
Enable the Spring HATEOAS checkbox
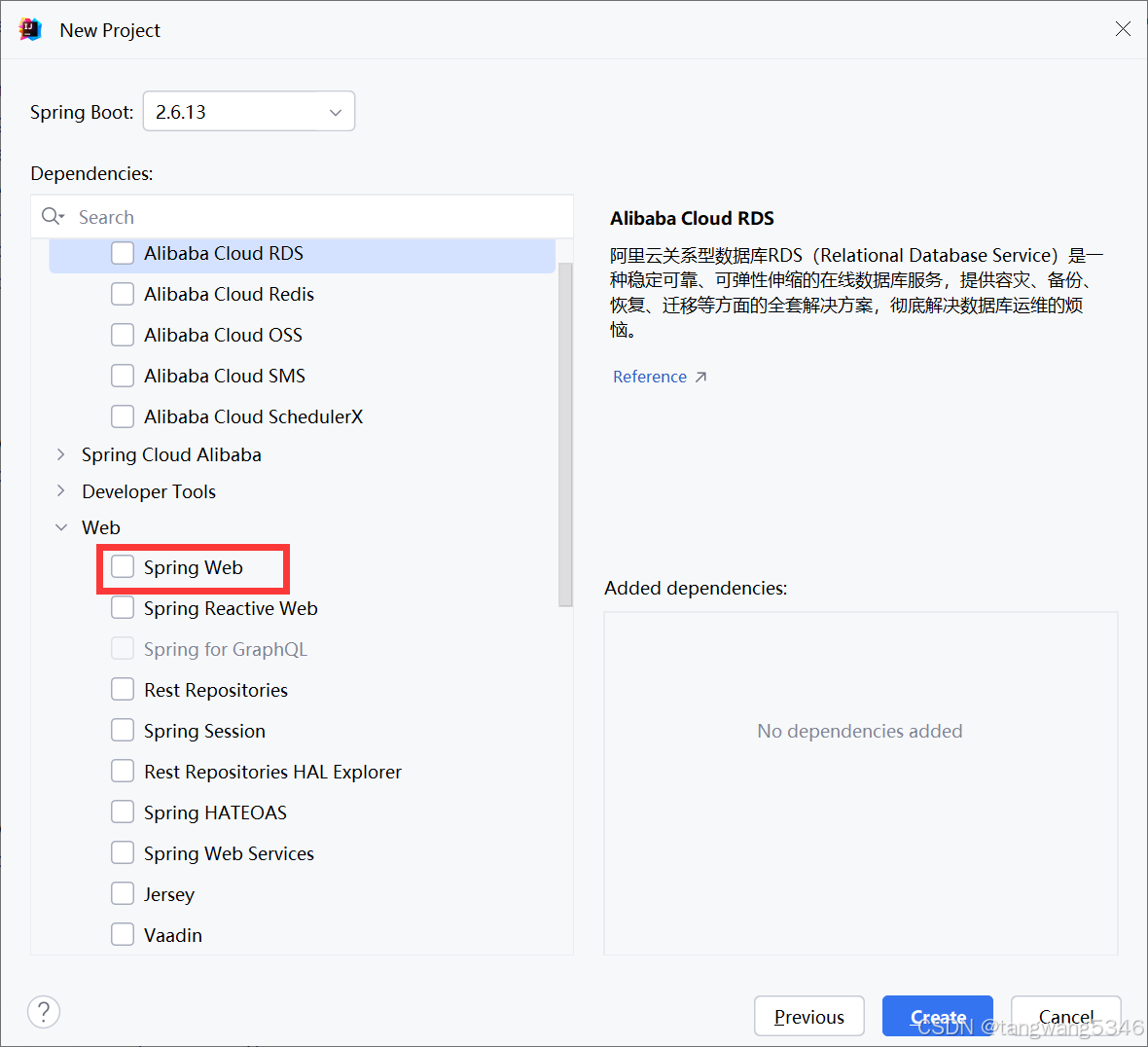pyautogui.click(x=123, y=812)
